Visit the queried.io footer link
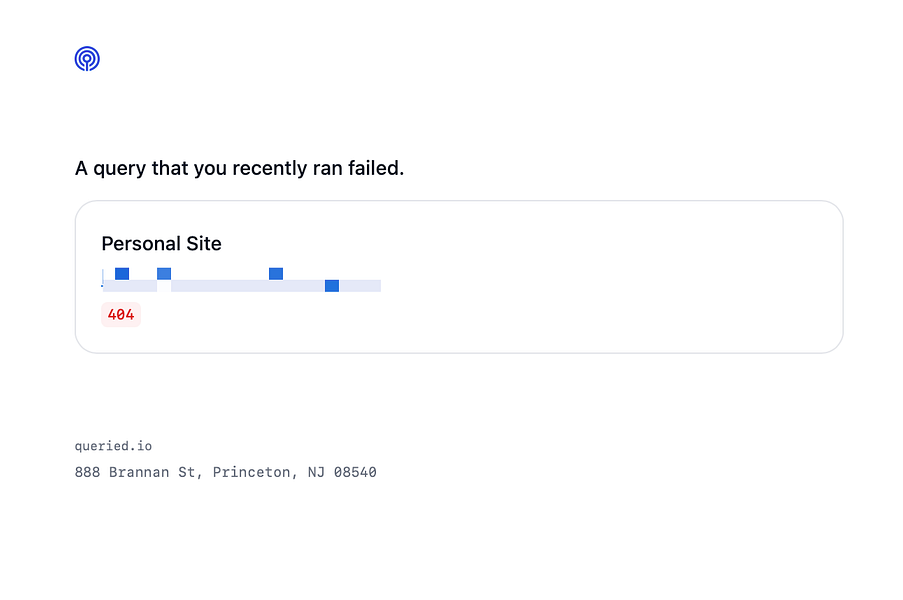The width and height of the screenshot is (903, 600). coord(113,446)
